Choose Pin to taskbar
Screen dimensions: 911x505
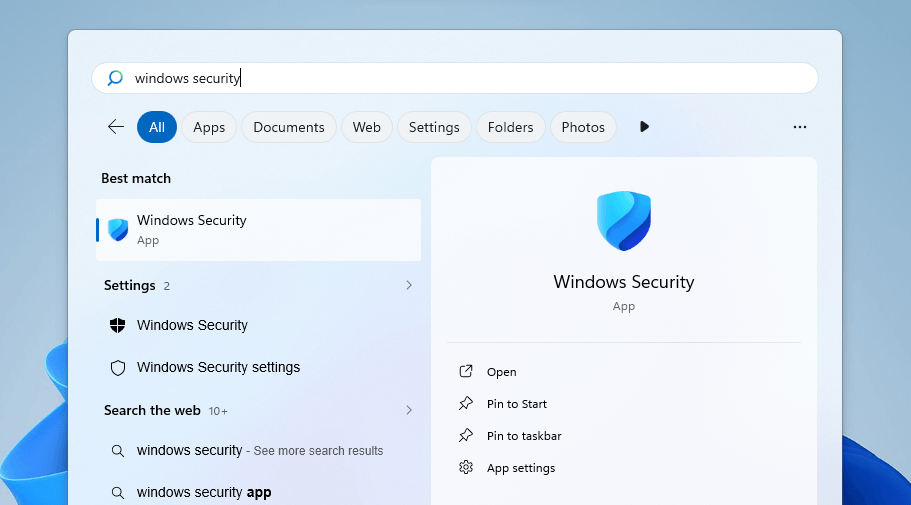click(x=524, y=436)
